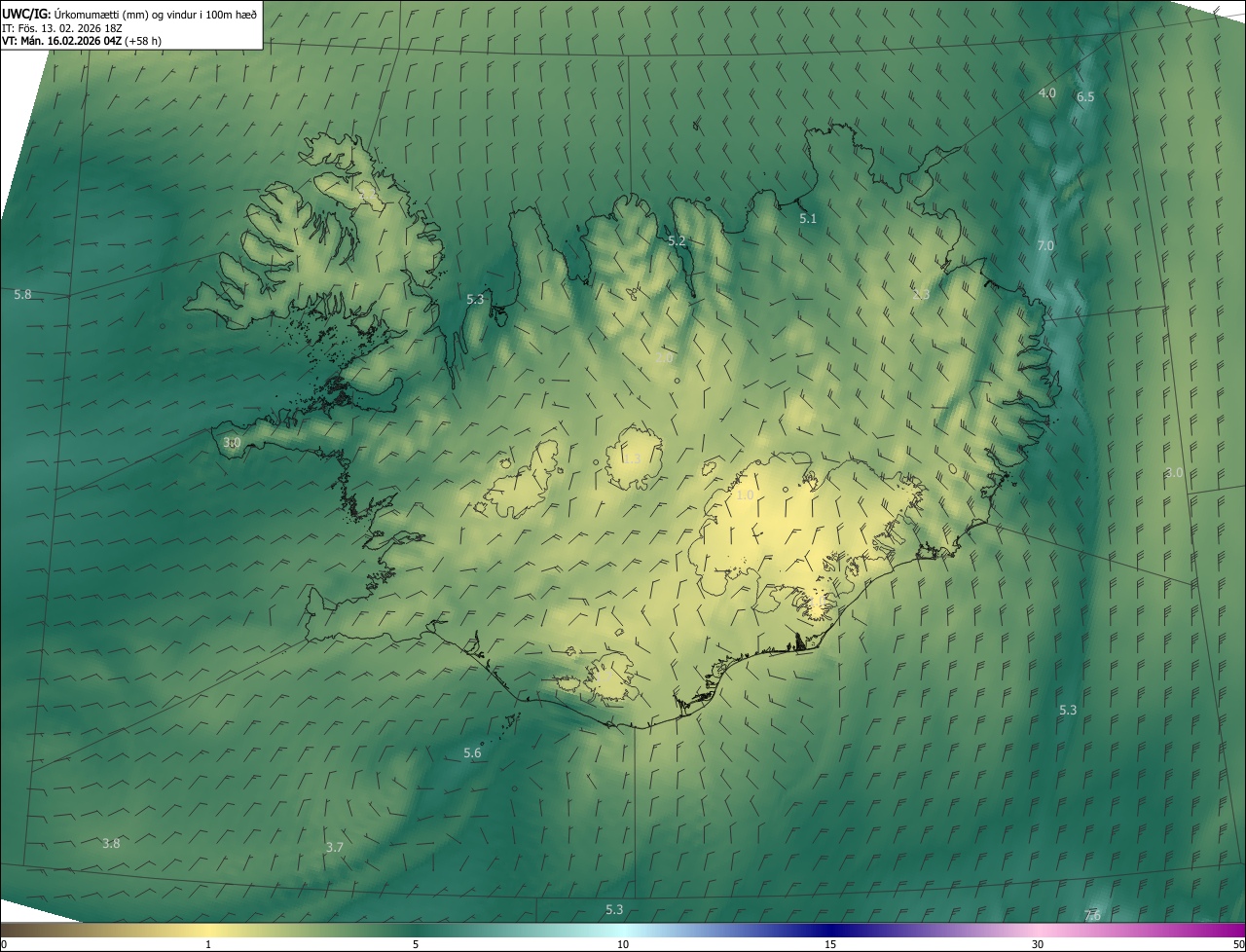1246x952 pixels.
Task: Click the '15' tick on the color scale
Action: [x=830, y=944]
